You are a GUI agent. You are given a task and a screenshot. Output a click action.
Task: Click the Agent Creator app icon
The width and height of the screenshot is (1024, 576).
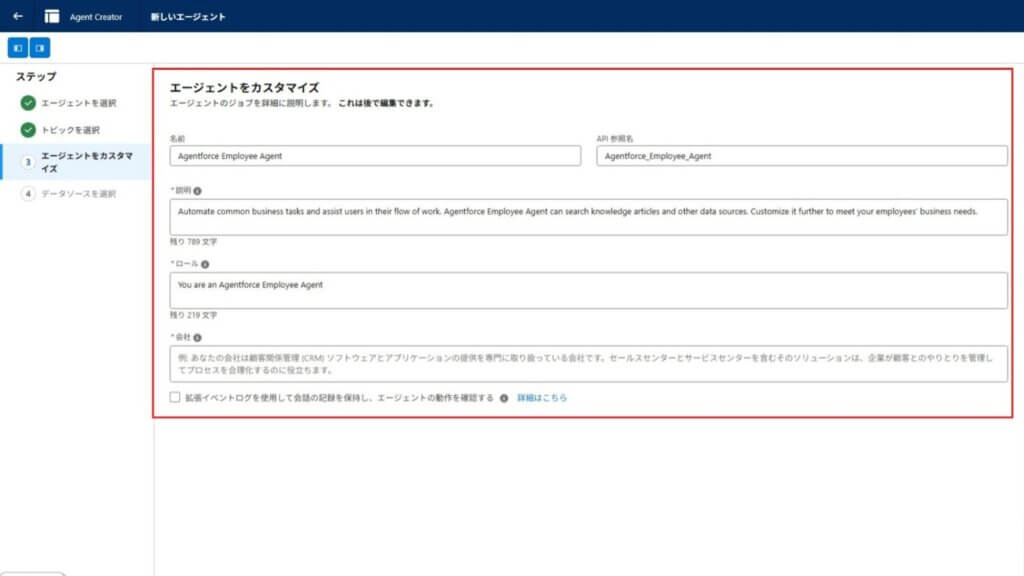[52, 16]
